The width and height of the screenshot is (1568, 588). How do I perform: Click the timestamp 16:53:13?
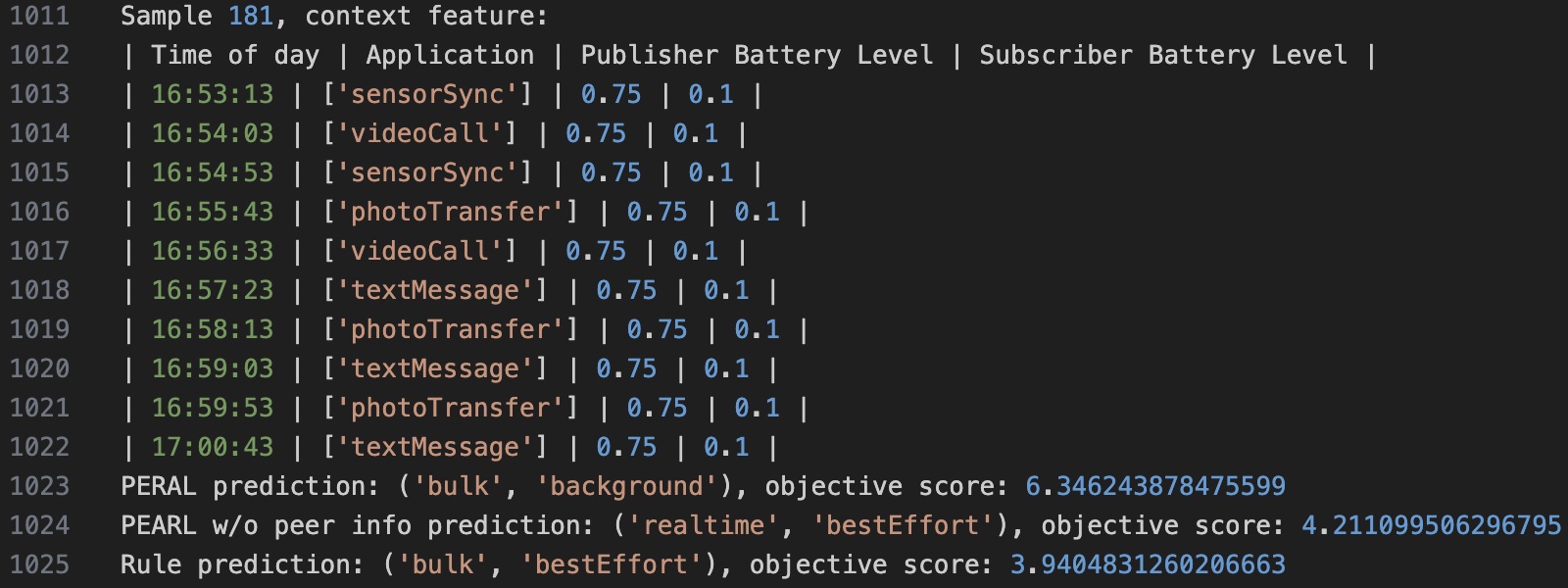pos(213,94)
